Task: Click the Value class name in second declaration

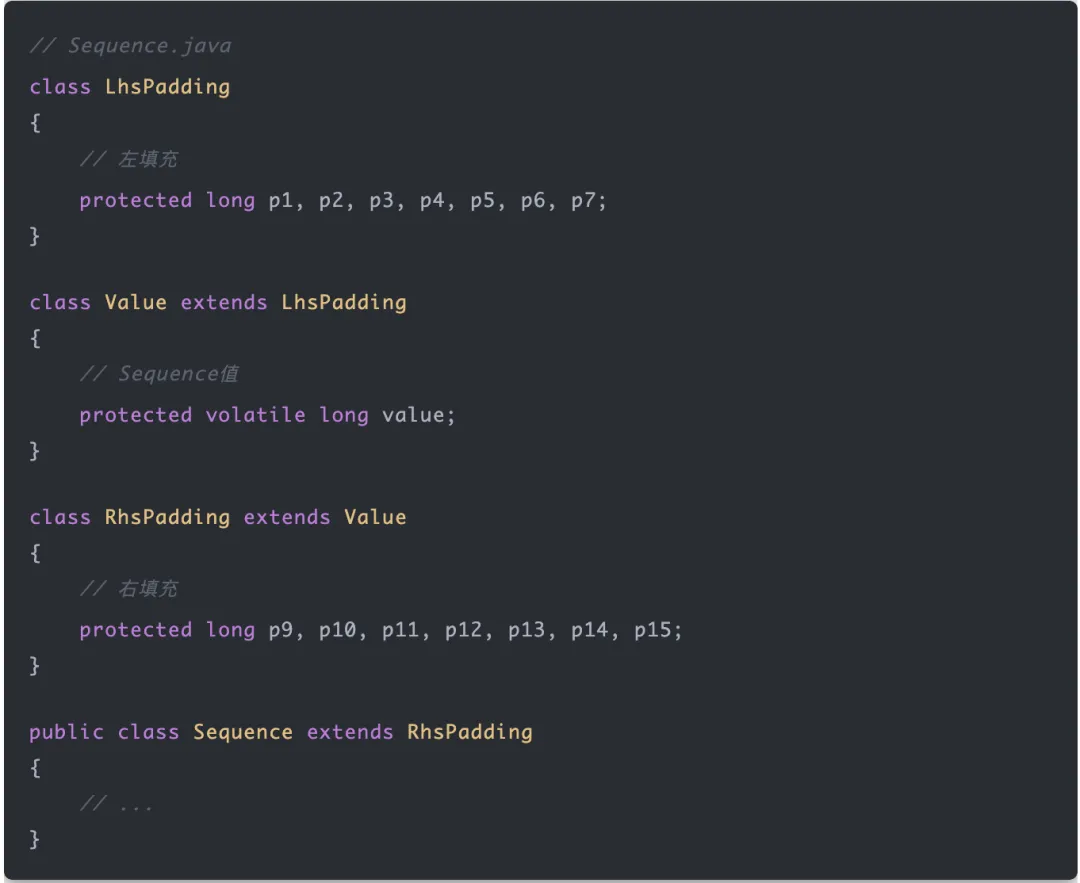Action: point(136,302)
